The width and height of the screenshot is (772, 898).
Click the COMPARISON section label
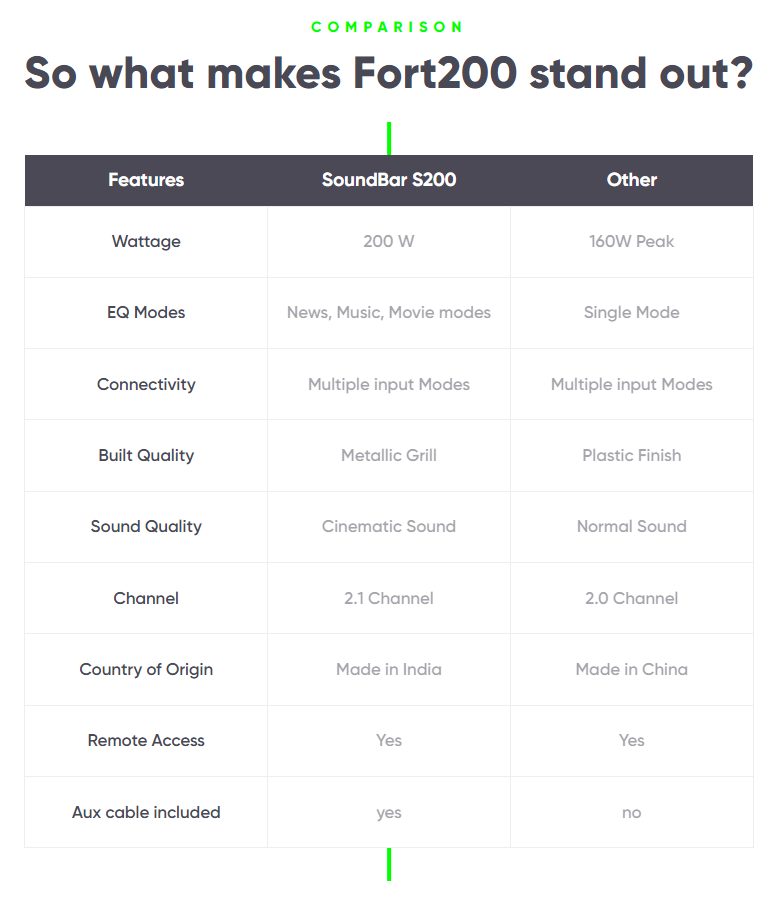click(x=388, y=27)
